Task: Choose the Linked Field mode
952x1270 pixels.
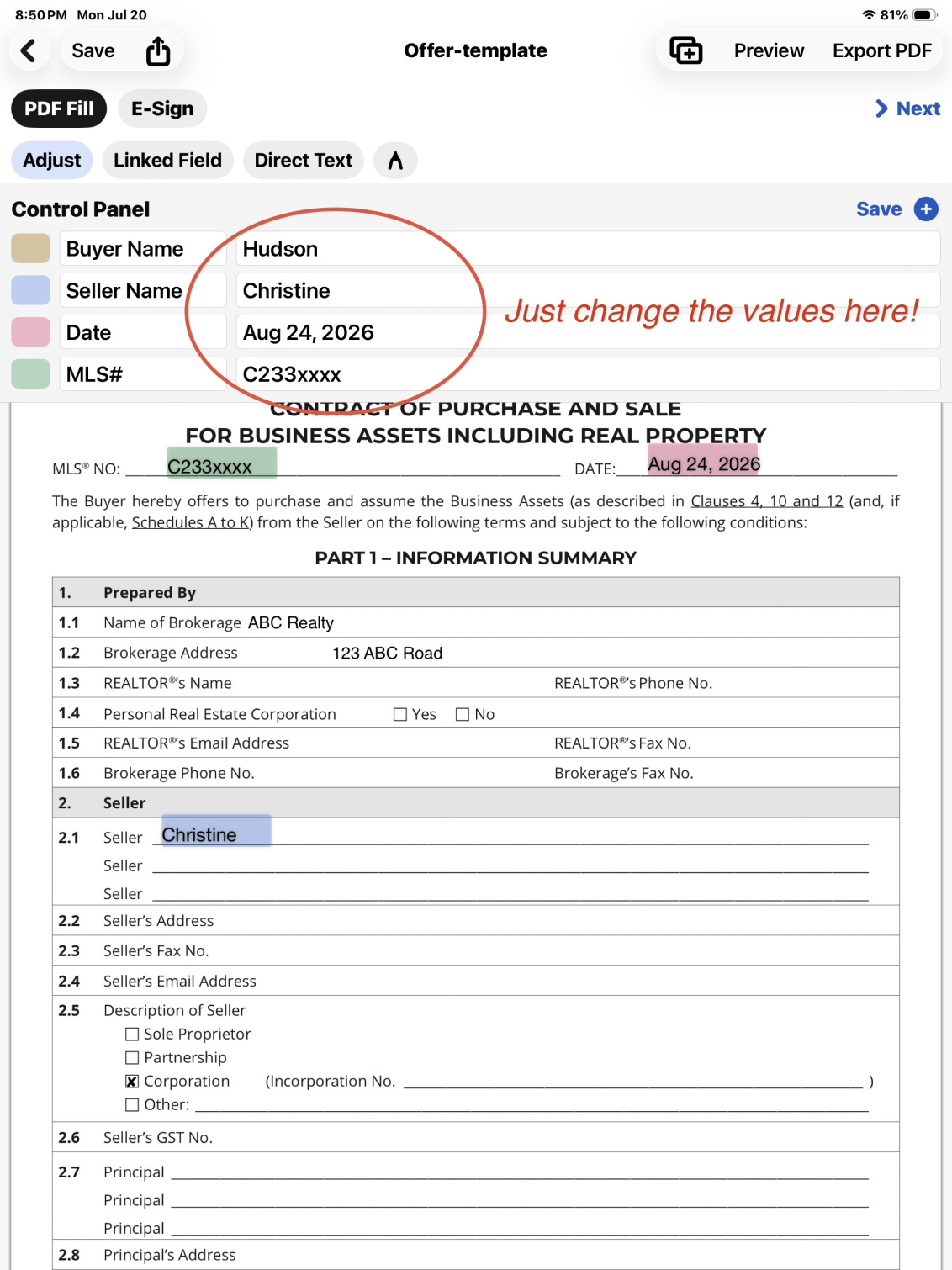Action: point(167,160)
